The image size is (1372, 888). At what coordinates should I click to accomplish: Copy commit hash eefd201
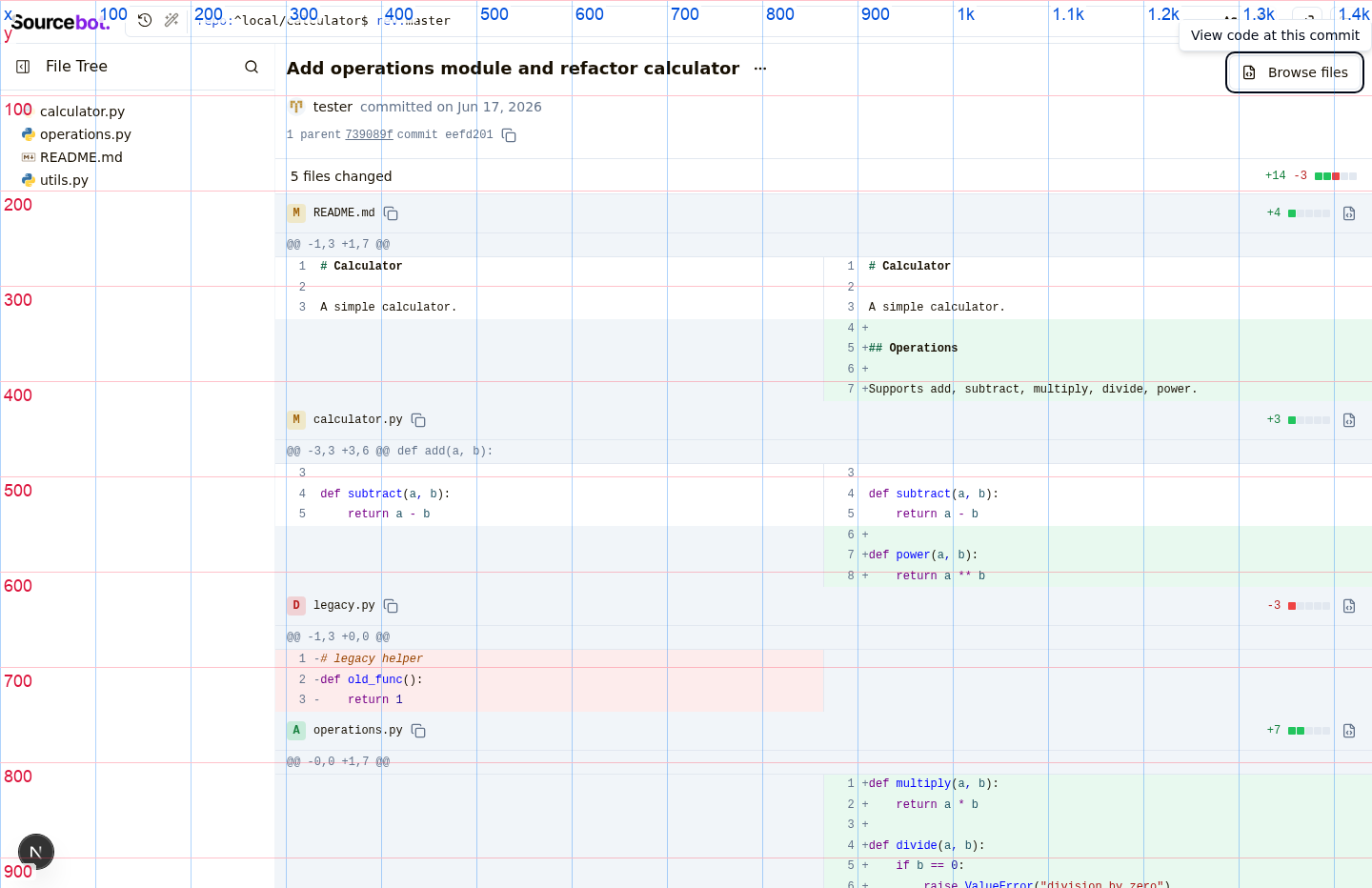click(x=509, y=135)
